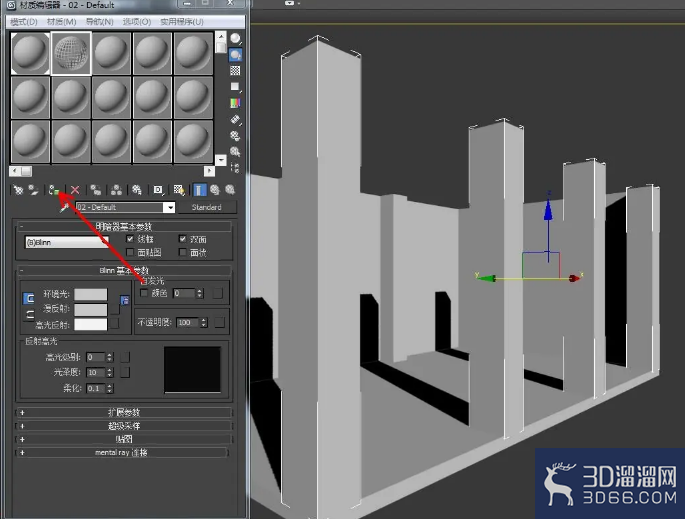Pick material with the eyedropper icon

(x=65, y=207)
